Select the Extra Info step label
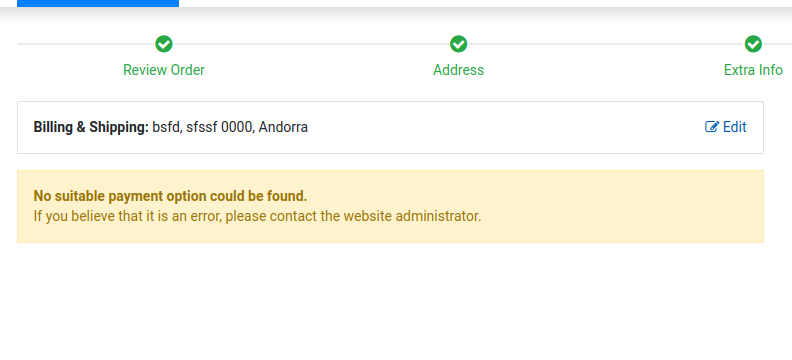Screen dimensions: 792x360 753,70
